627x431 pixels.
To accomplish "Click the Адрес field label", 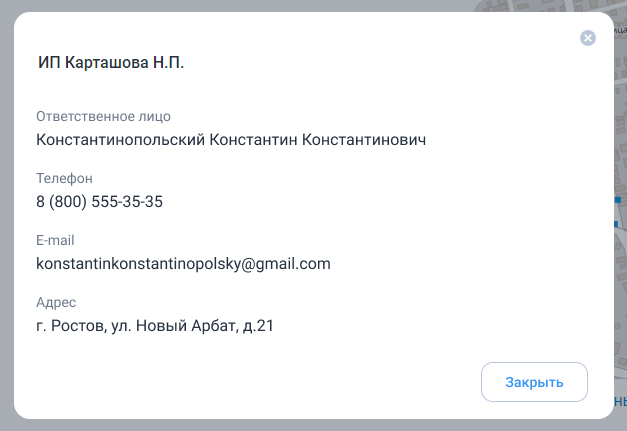I will tap(56, 302).
